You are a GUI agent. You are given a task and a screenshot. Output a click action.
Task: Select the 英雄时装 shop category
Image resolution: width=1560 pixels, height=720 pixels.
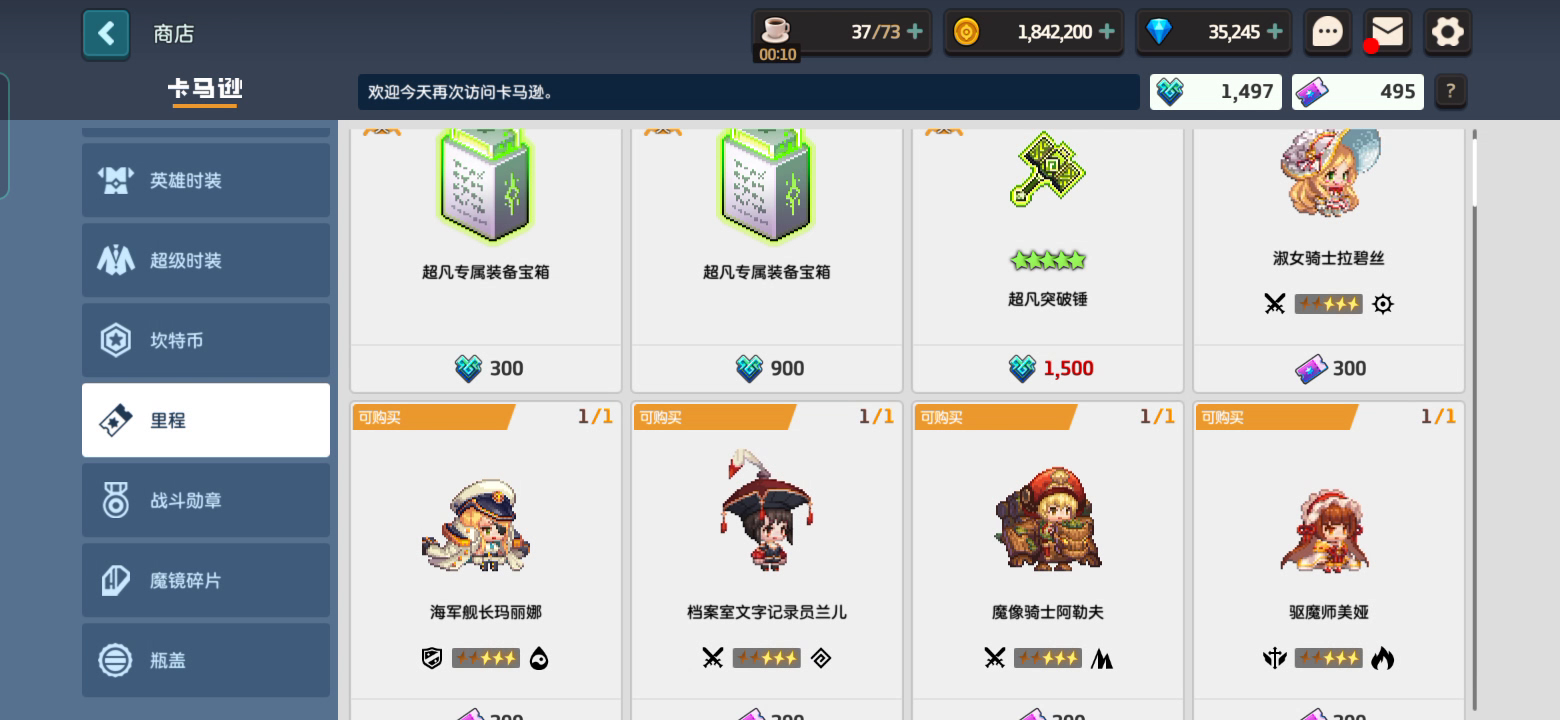(x=206, y=180)
